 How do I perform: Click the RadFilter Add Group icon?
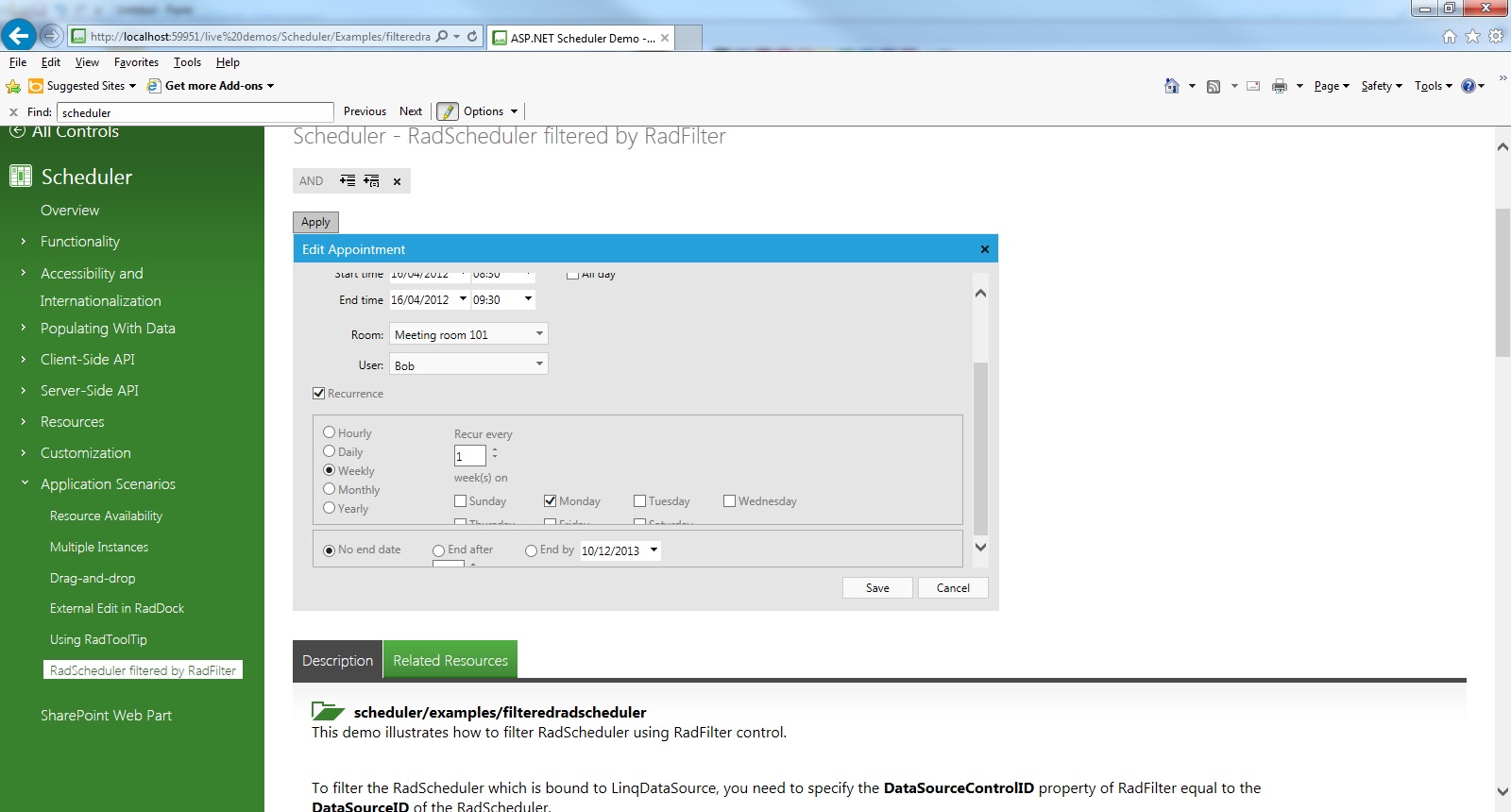coord(371,180)
